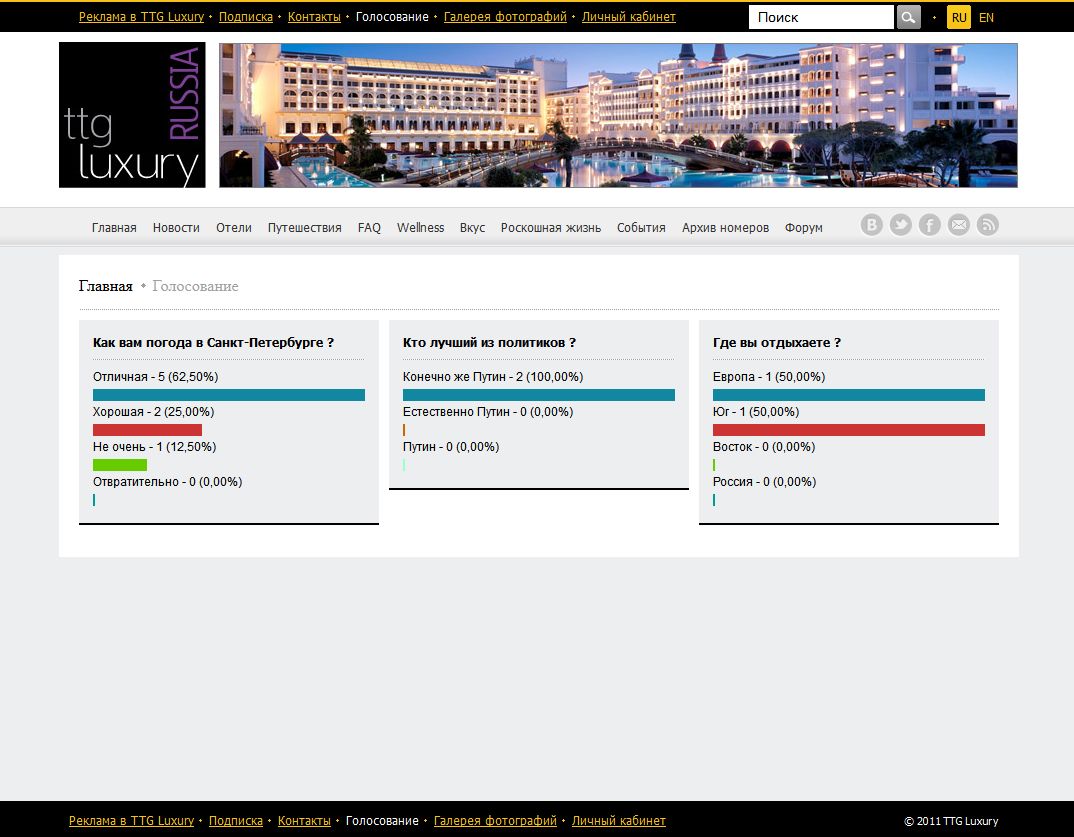Open the Facebook social icon
Screen dimensions: 1074x837
point(929,225)
